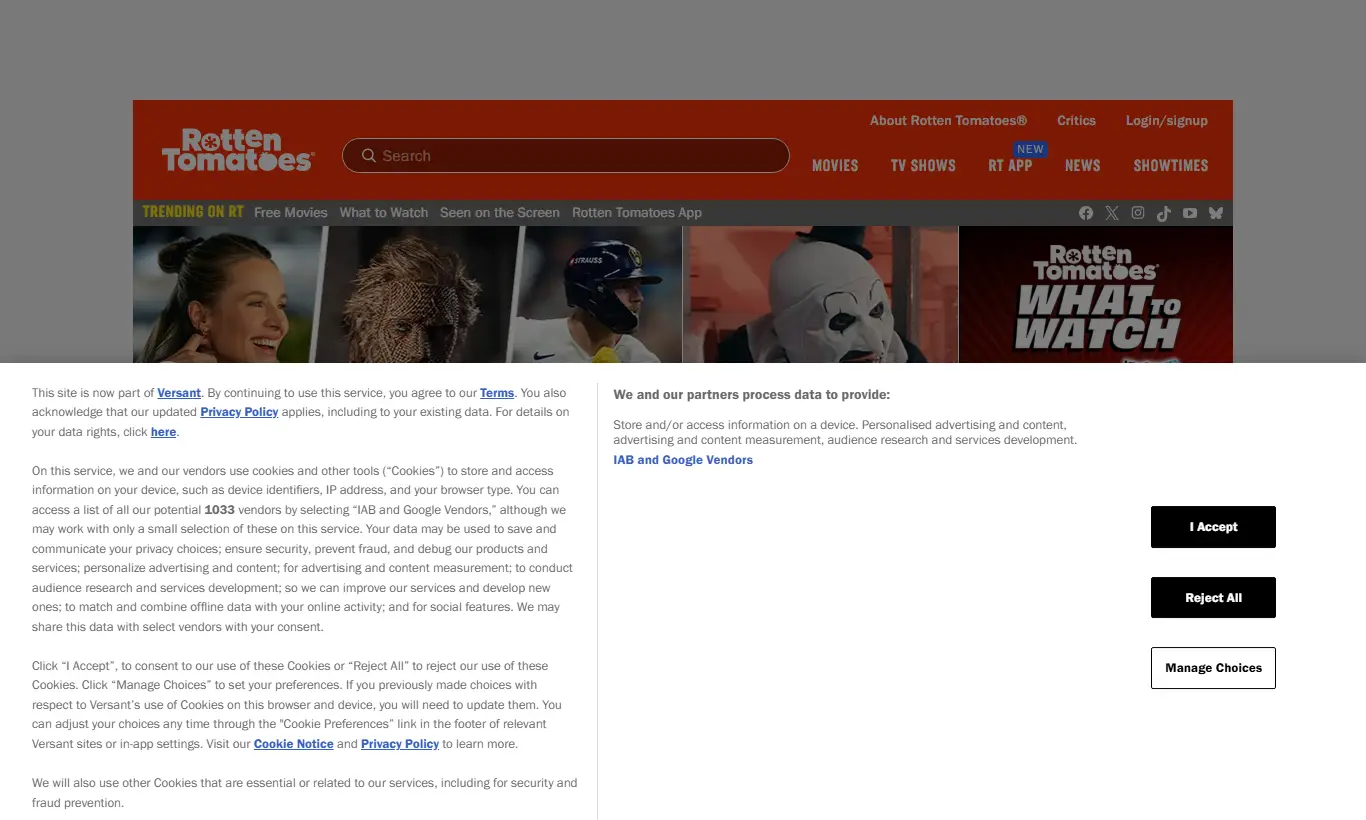The image size is (1366, 820).
Task: Open About Rotten Tomatoes link
Action: 948,120
